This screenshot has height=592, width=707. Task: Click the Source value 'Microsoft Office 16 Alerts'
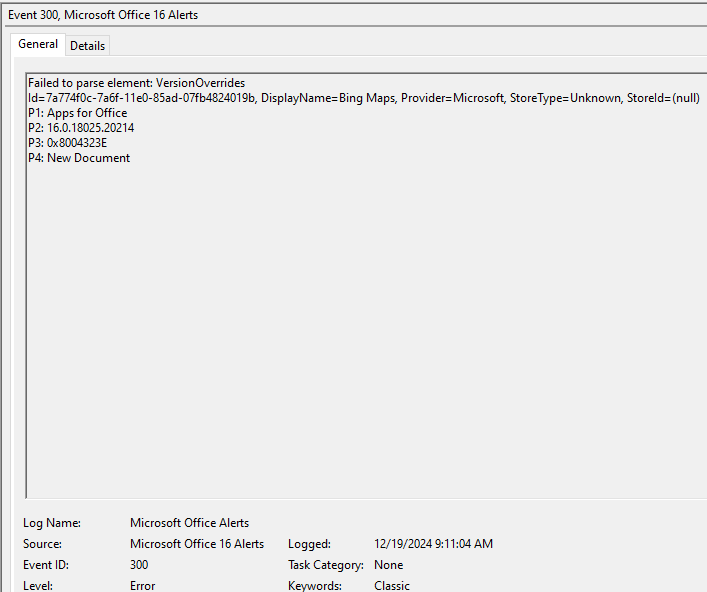197,544
